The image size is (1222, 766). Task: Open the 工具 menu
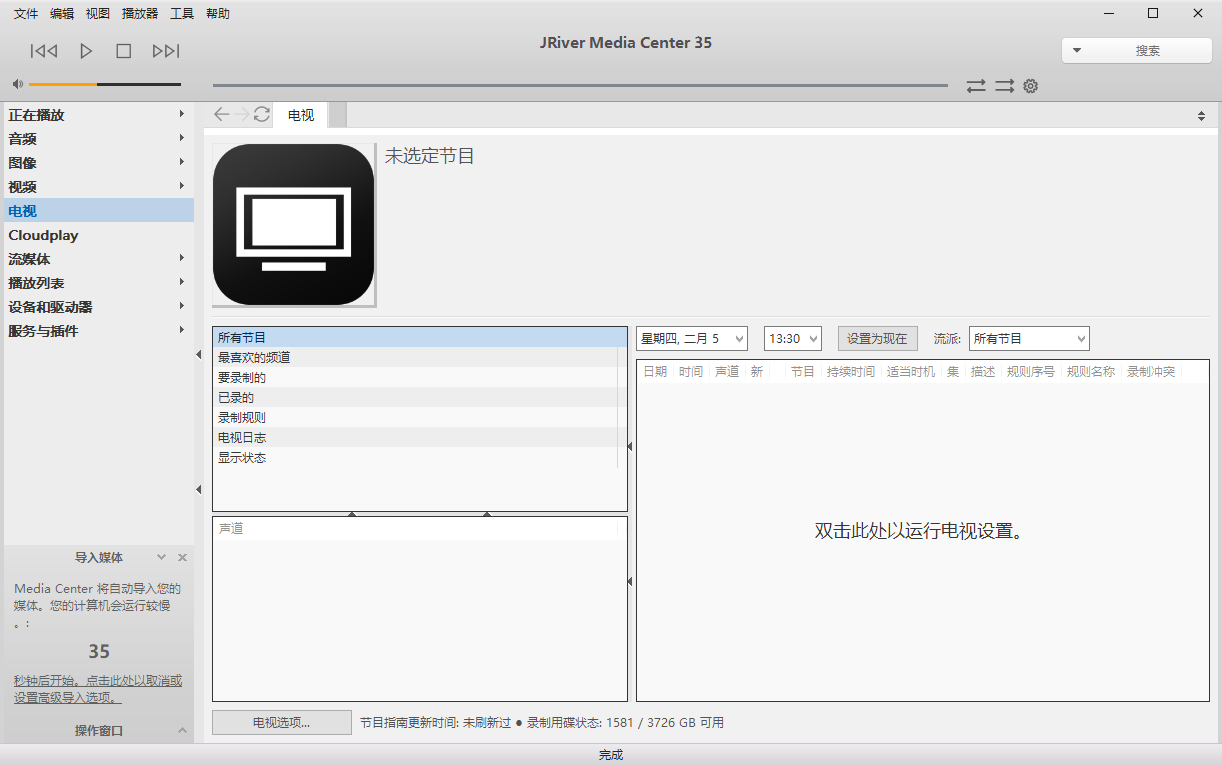pyautogui.click(x=180, y=13)
